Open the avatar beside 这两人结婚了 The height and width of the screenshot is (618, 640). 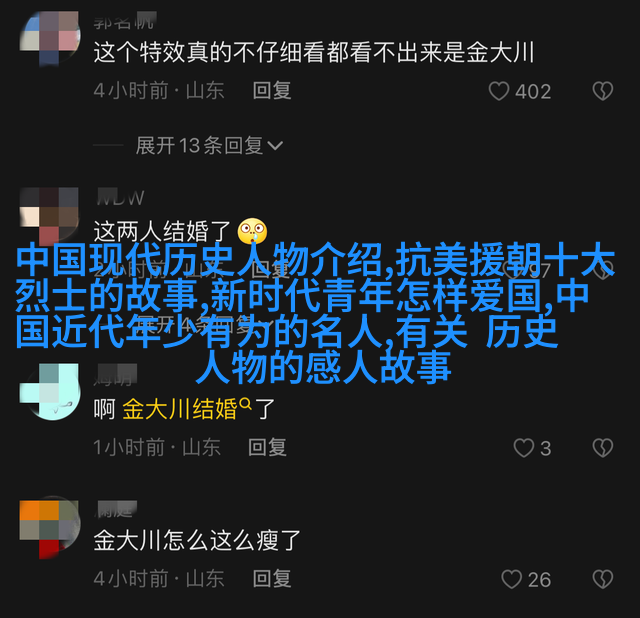pos(50,214)
